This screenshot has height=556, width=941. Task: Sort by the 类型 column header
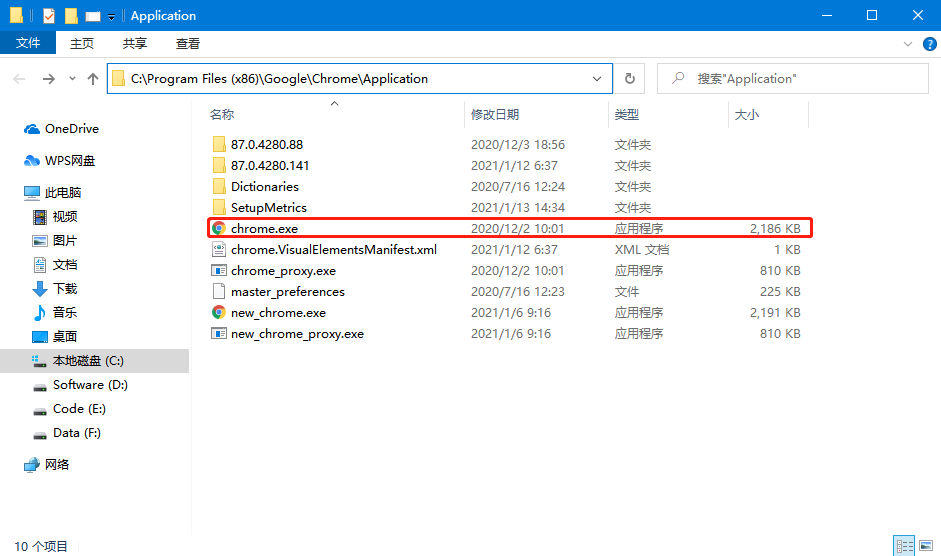[x=627, y=114]
